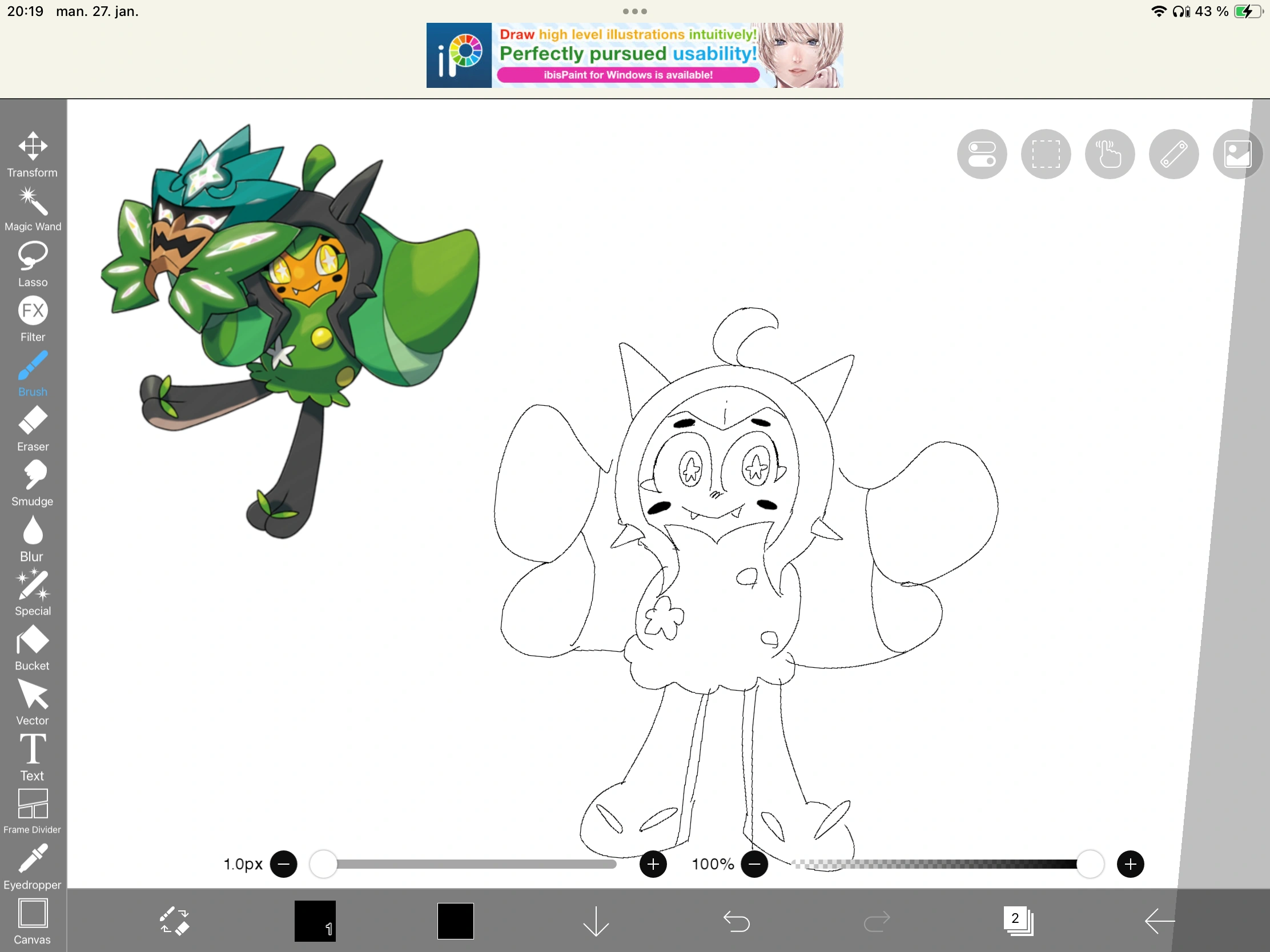Open the layers panel showing 2
1270x952 pixels.
(1018, 921)
